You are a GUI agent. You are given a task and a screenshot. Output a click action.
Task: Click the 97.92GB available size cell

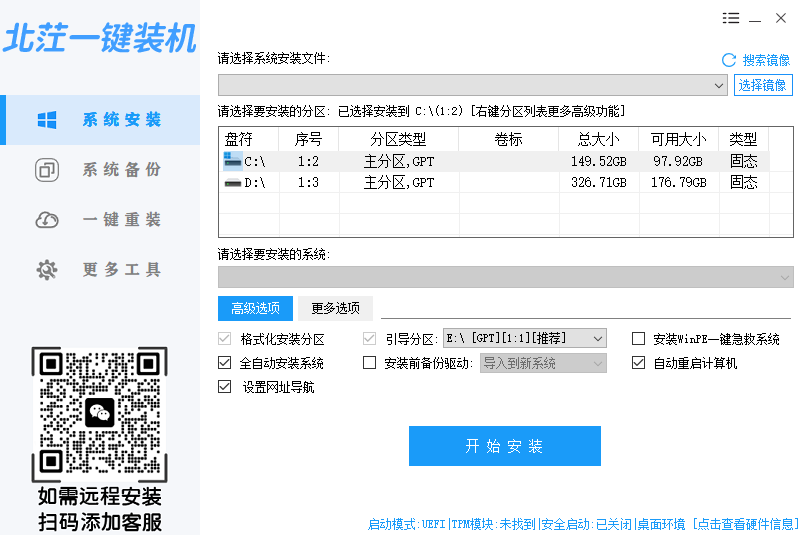tap(678, 162)
